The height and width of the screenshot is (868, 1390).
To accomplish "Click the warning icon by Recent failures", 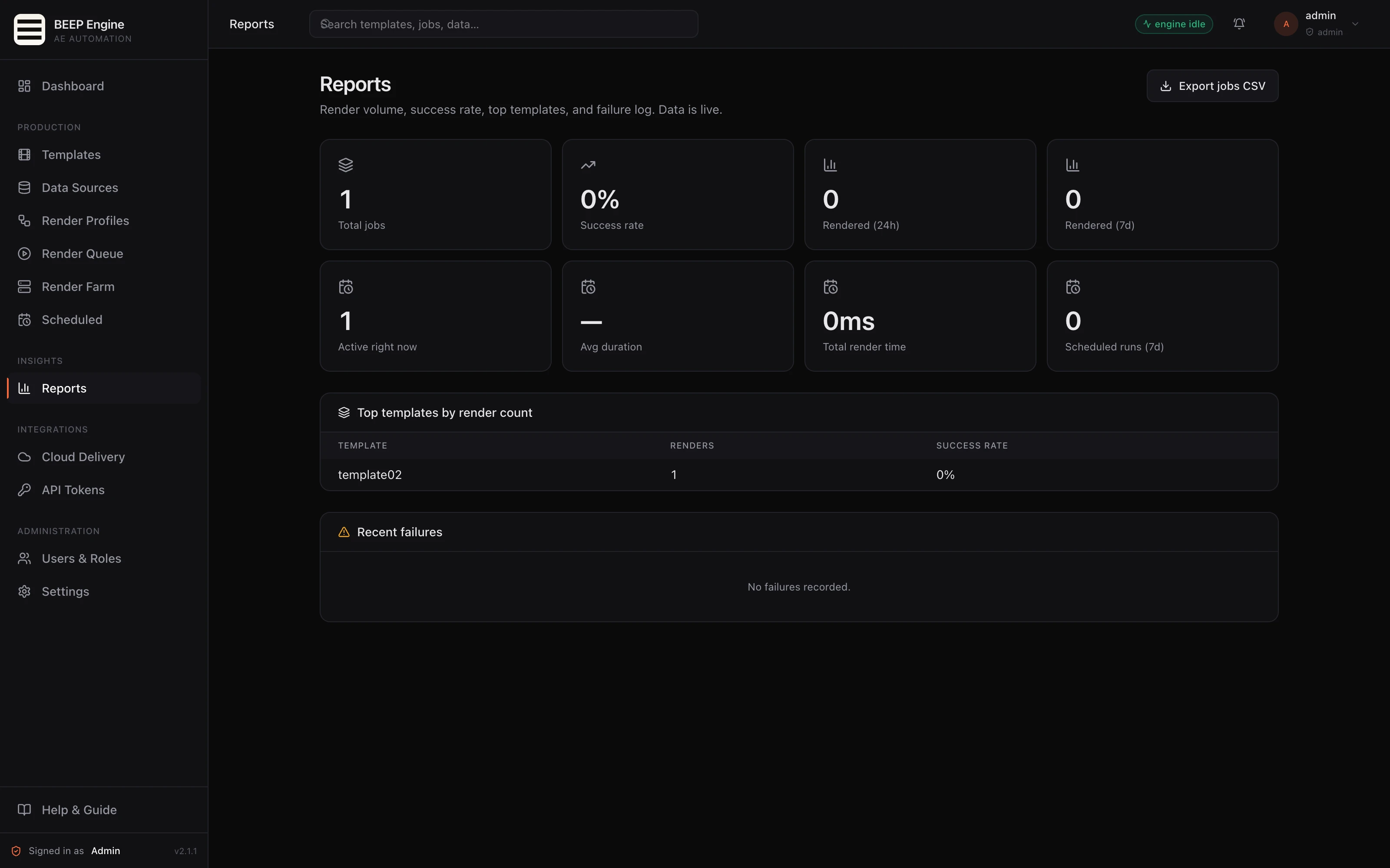I will click(x=344, y=532).
